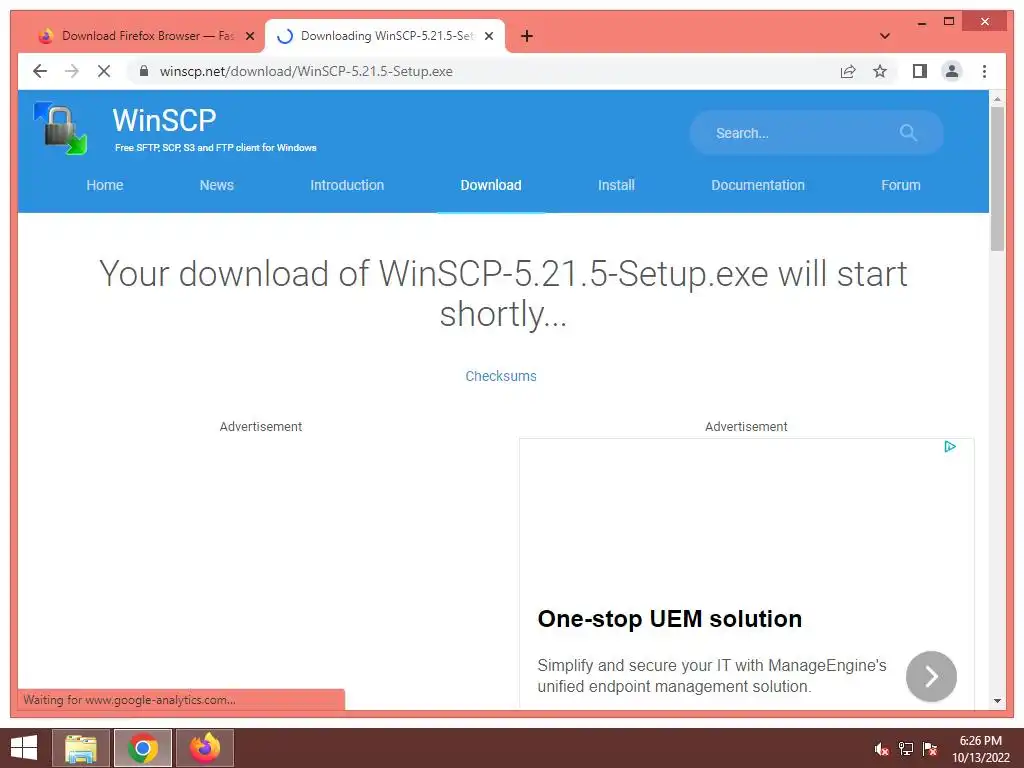Image resolution: width=1024 pixels, height=768 pixels.
Task: Focus the WinSCP Search field
Action: [x=816, y=133]
